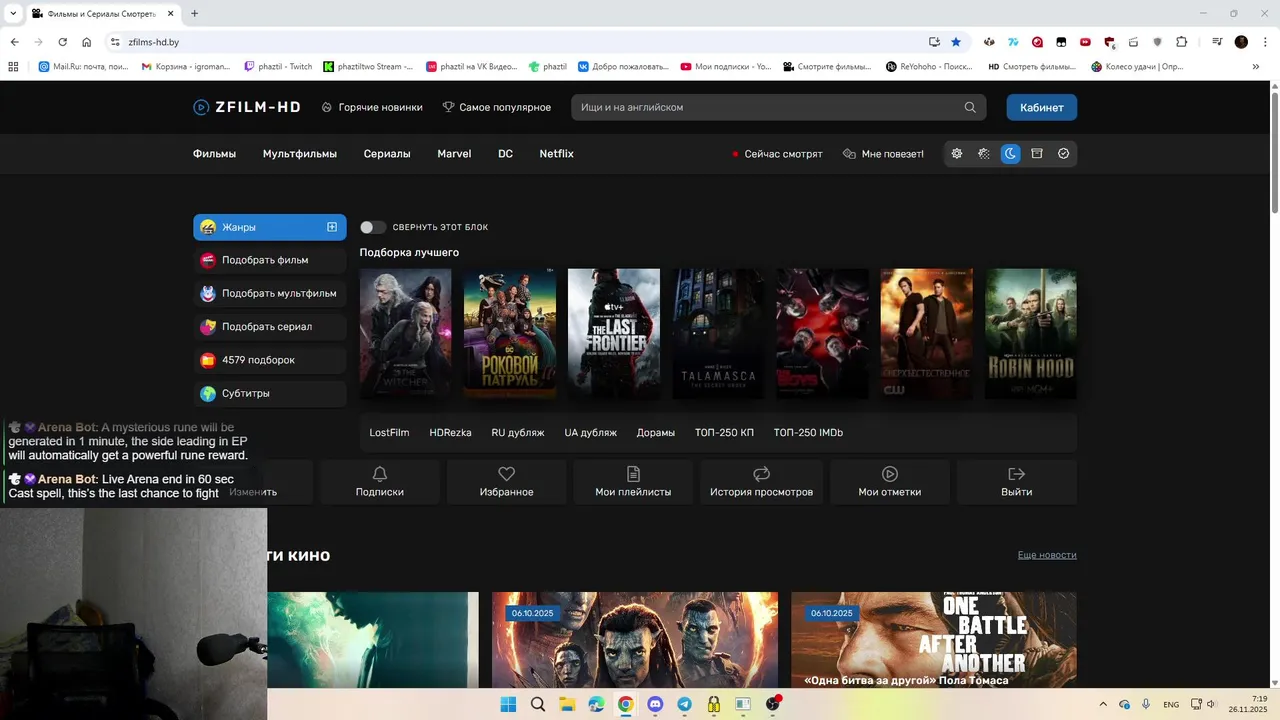Open Избранное with heart icon
The image size is (1280, 720).
(x=507, y=482)
